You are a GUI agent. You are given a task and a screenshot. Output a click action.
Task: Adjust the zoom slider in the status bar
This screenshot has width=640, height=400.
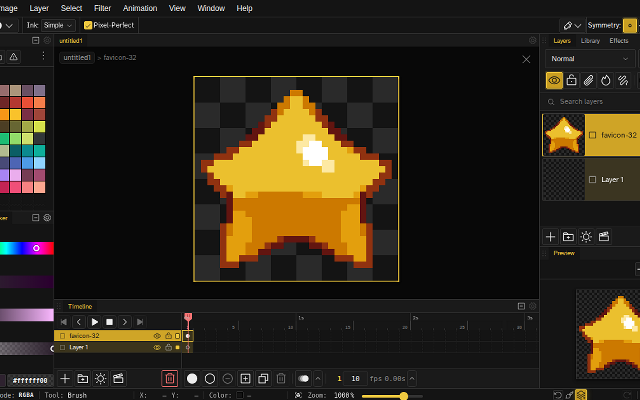pos(392,396)
